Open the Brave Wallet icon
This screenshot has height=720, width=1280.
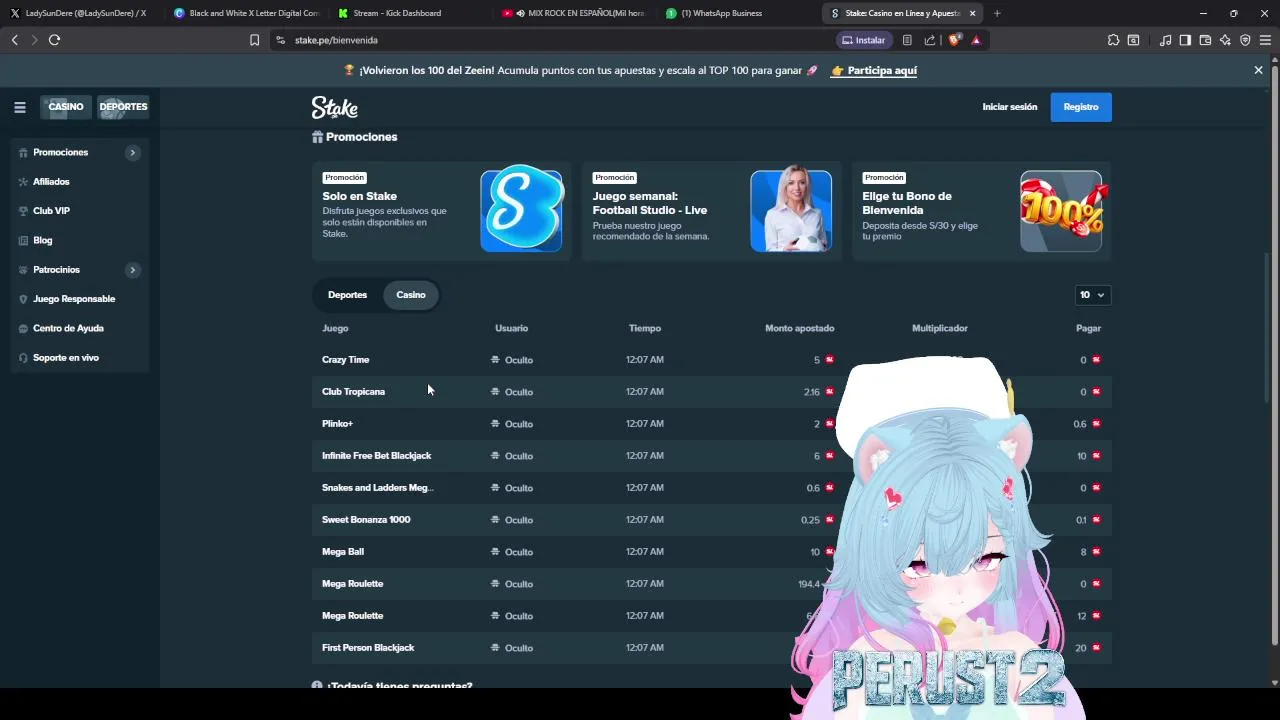click(1205, 40)
